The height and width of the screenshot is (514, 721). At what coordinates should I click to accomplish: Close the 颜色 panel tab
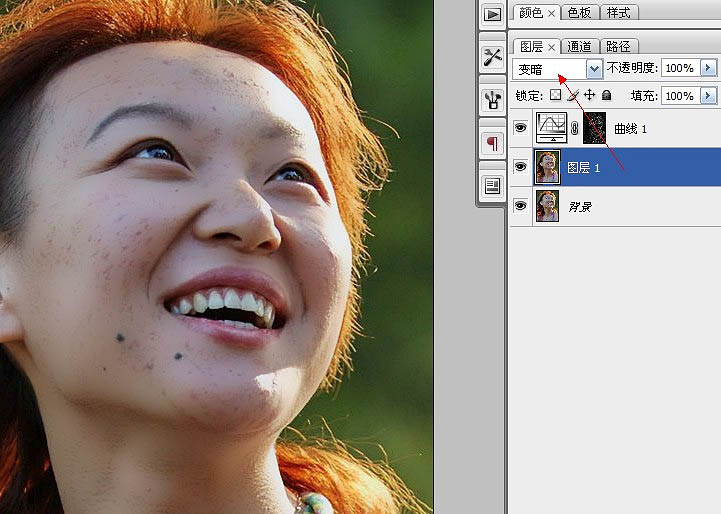click(x=551, y=14)
